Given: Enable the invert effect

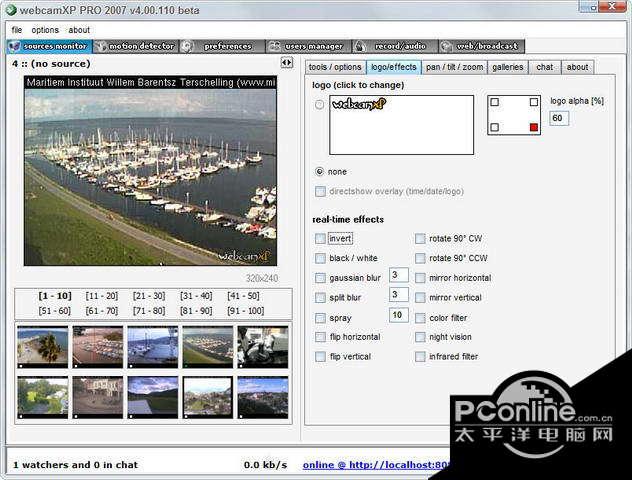Looking at the screenshot, I should (x=320, y=239).
